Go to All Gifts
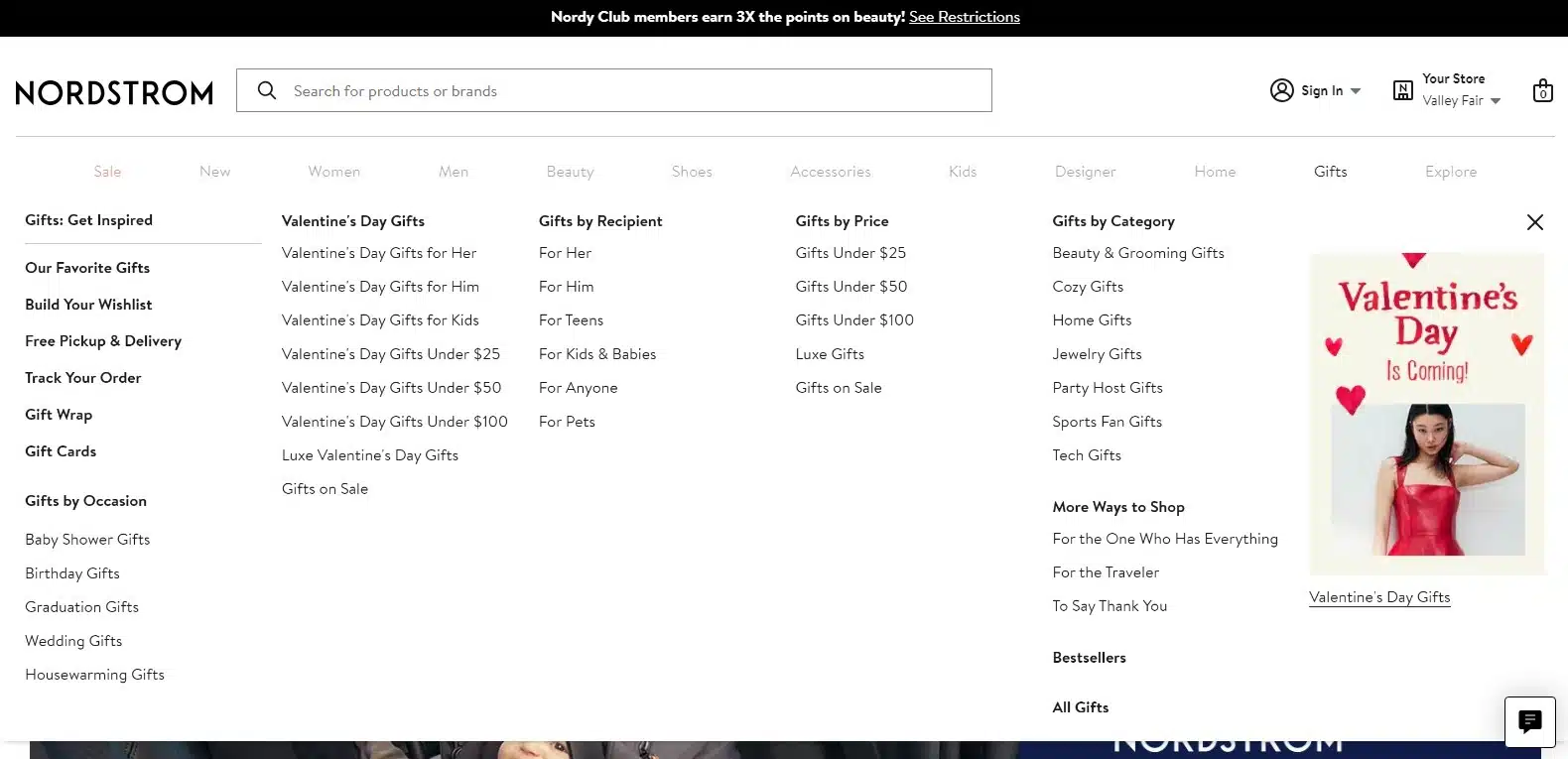 tap(1080, 707)
